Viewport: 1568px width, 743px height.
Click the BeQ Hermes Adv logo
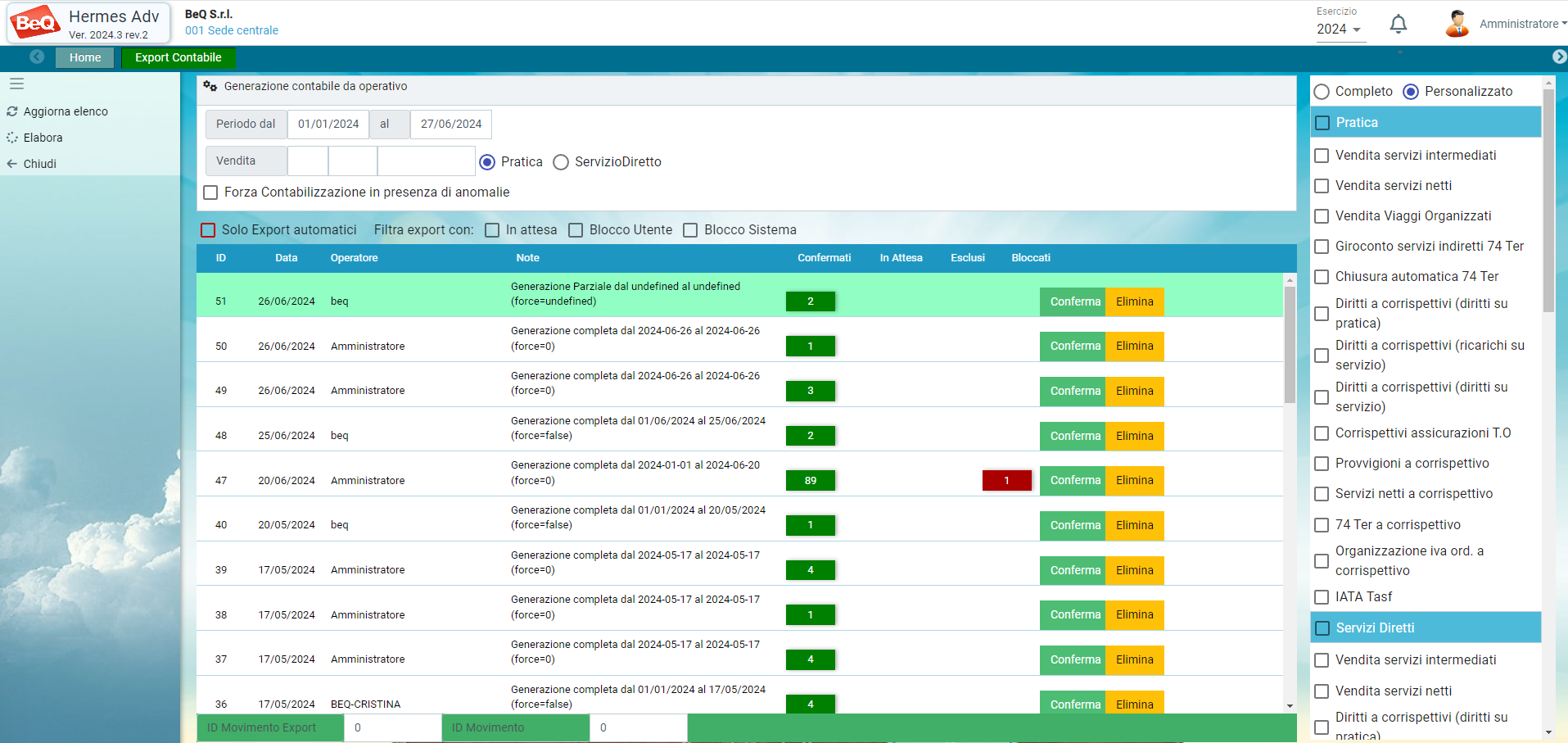(x=89, y=23)
